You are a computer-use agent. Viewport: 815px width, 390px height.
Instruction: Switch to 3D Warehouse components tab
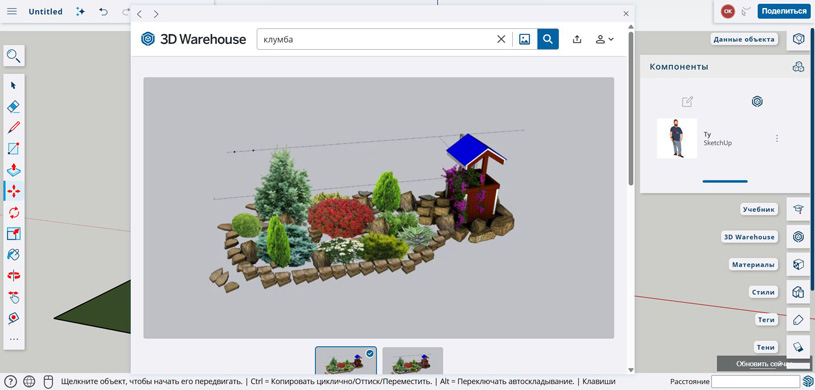[x=757, y=101]
